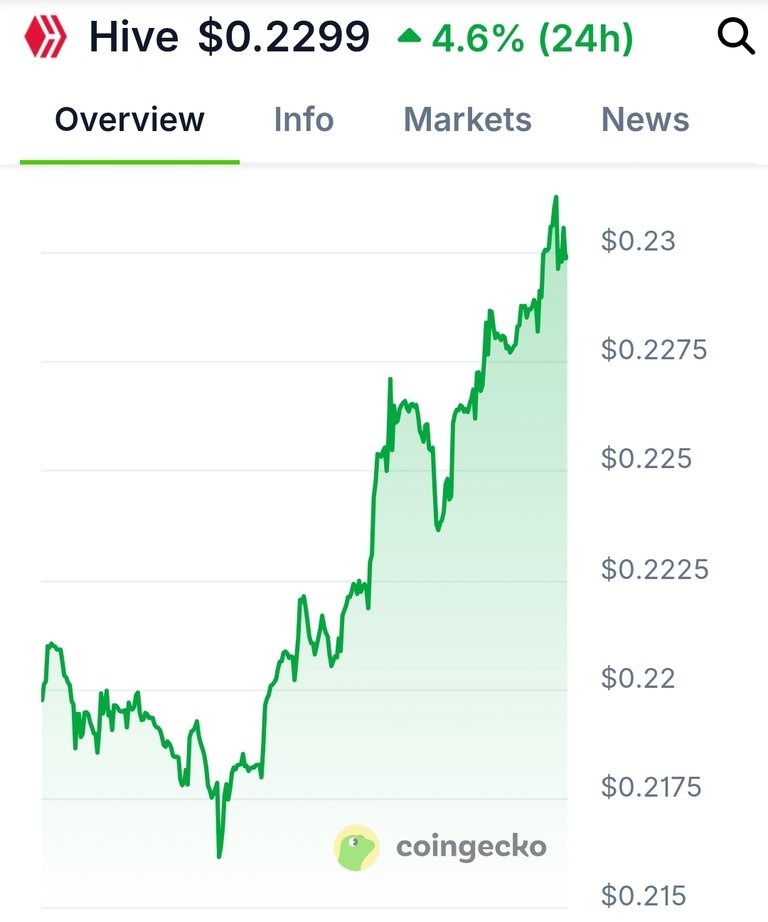768x922 pixels.
Task: Click the green upward price arrow
Action: 409,37
